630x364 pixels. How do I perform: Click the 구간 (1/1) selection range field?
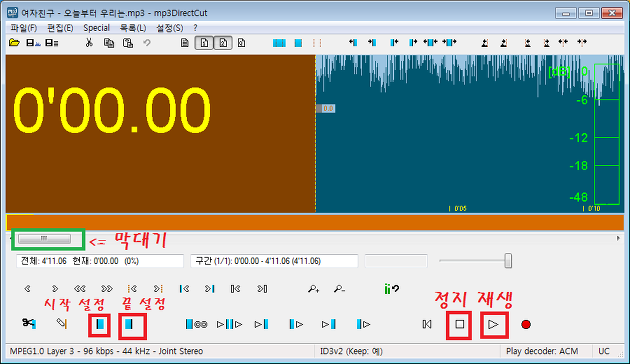pyautogui.click(x=274, y=261)
